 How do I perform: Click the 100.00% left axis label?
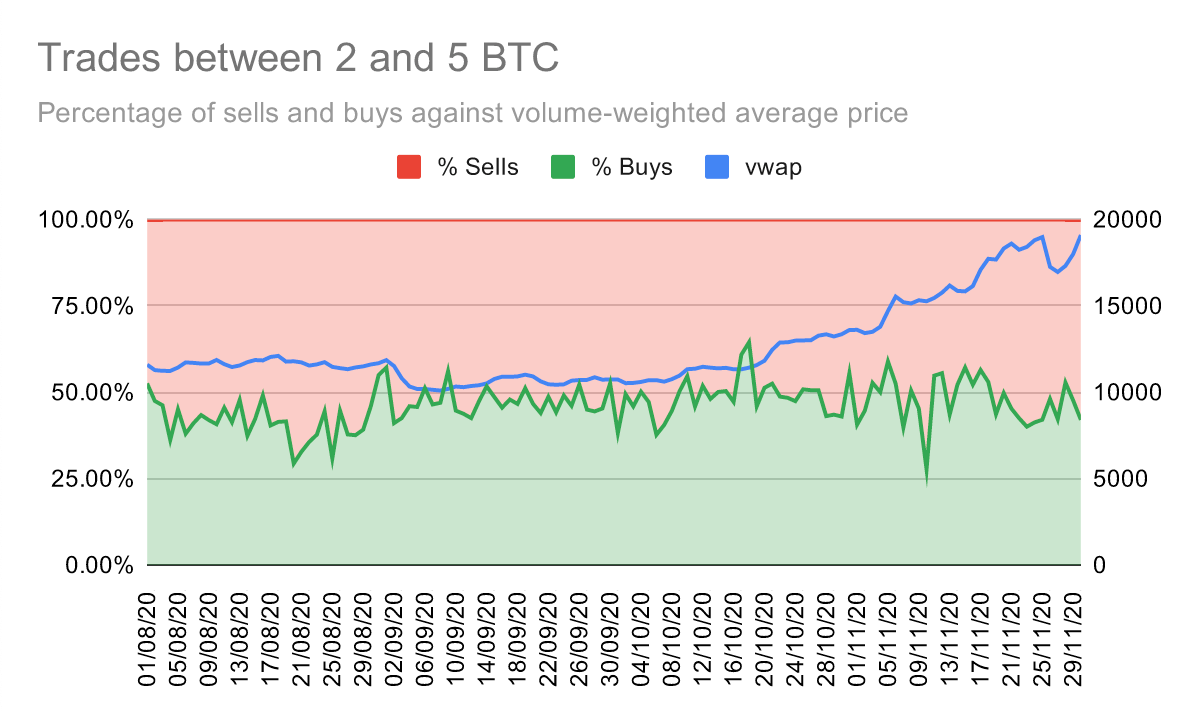(86, 220)
